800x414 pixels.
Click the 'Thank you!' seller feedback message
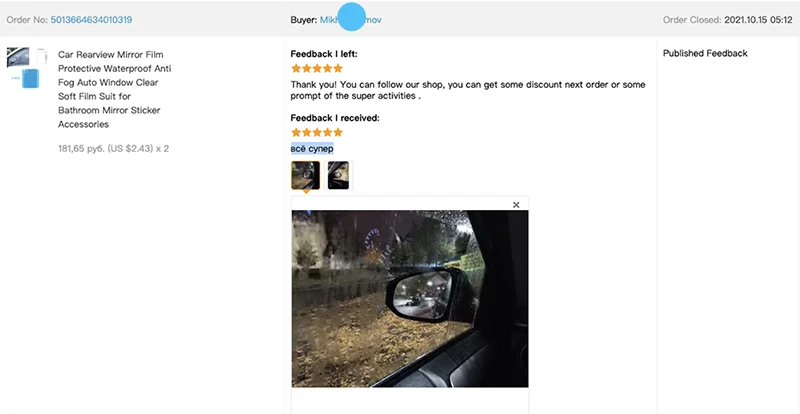pyautogui.click(x=468, y=90)
